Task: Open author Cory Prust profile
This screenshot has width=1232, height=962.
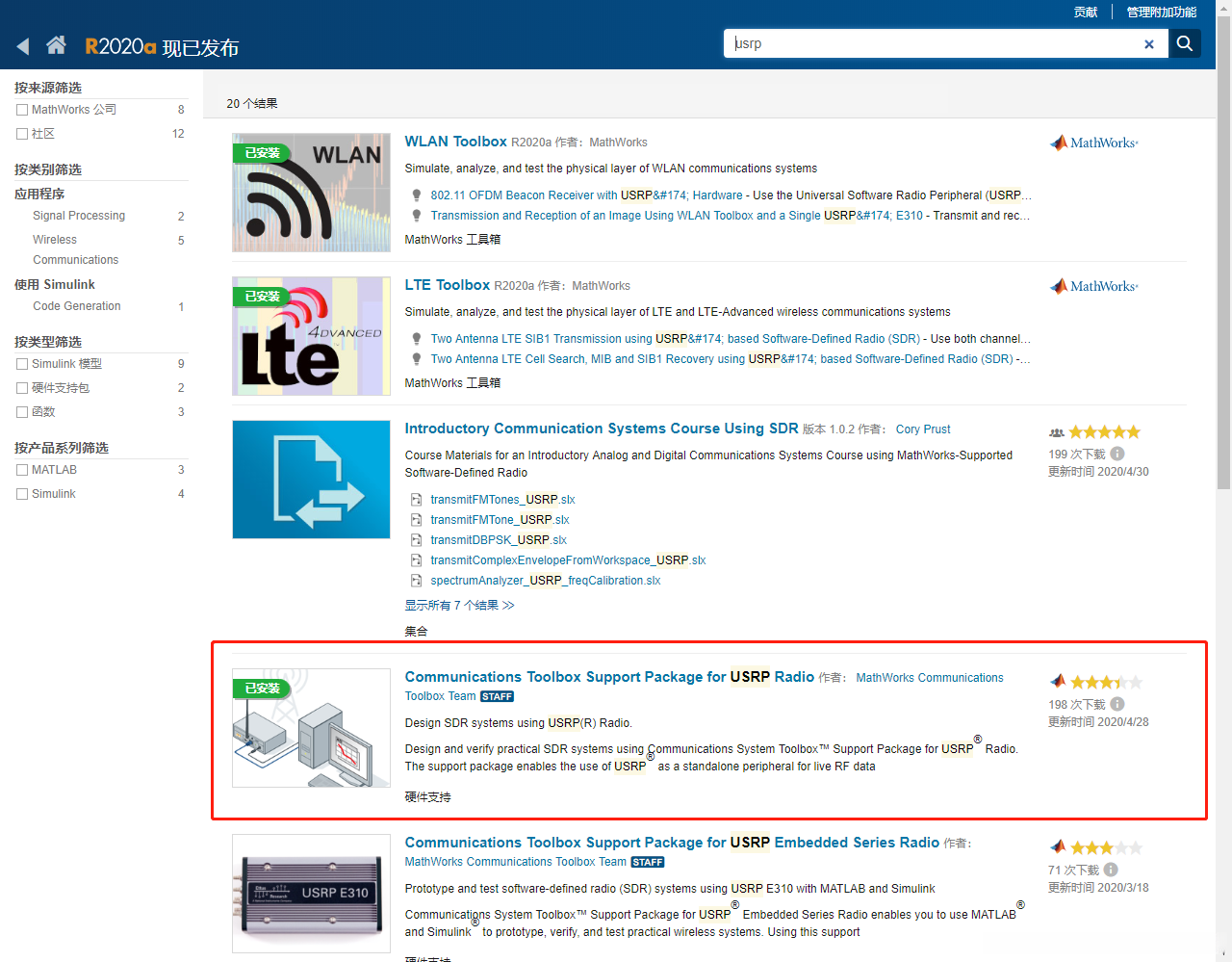Action: 923,429
